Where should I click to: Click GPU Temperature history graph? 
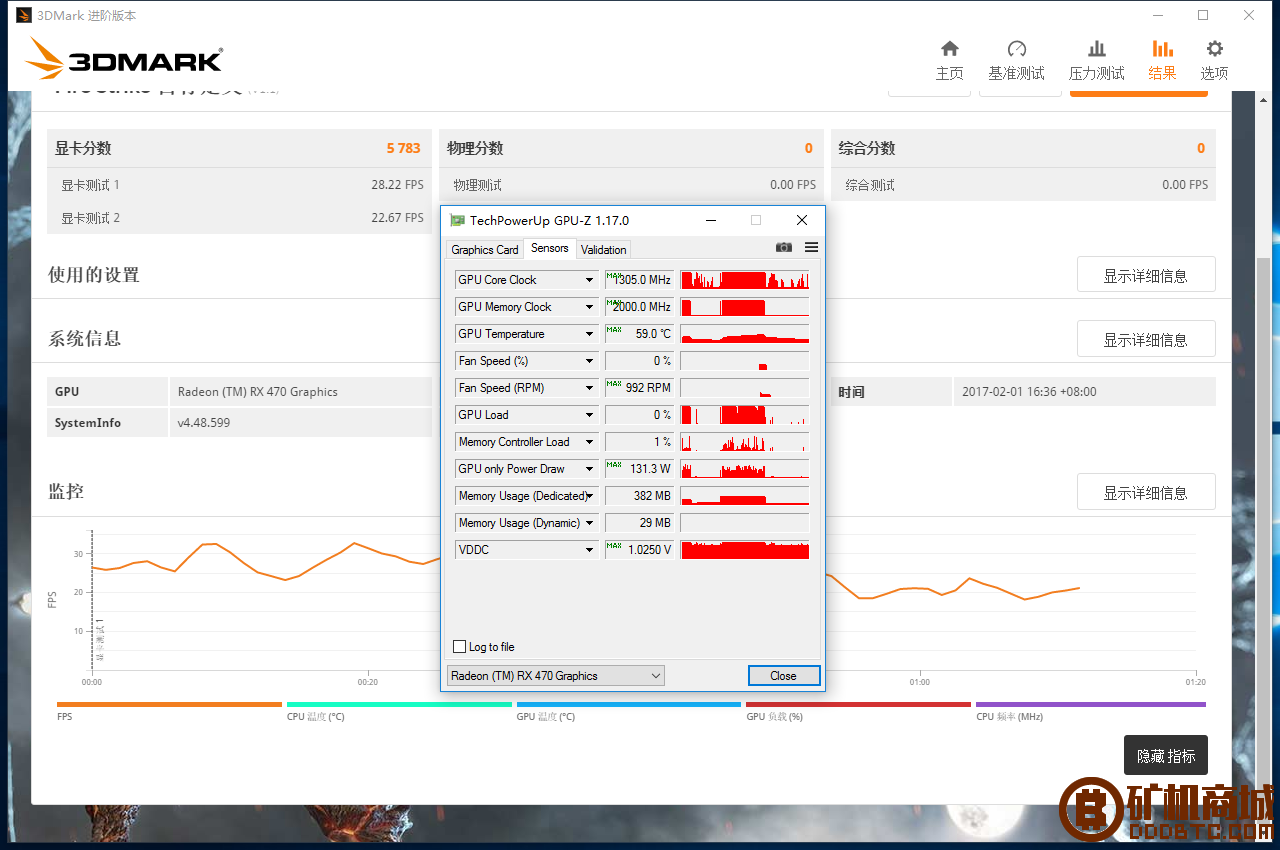tap(745, 334)
